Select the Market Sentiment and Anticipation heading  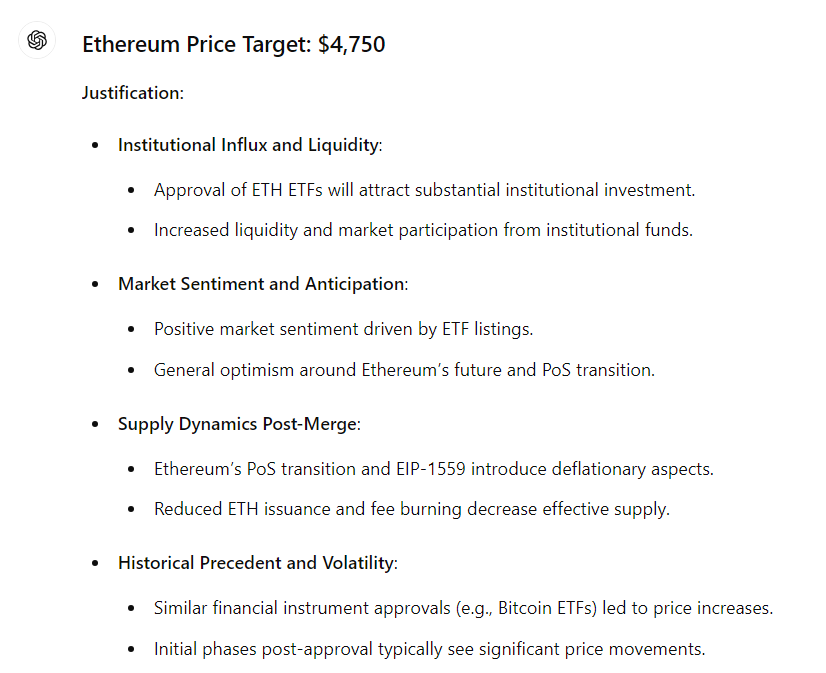[x=261, y=284]
